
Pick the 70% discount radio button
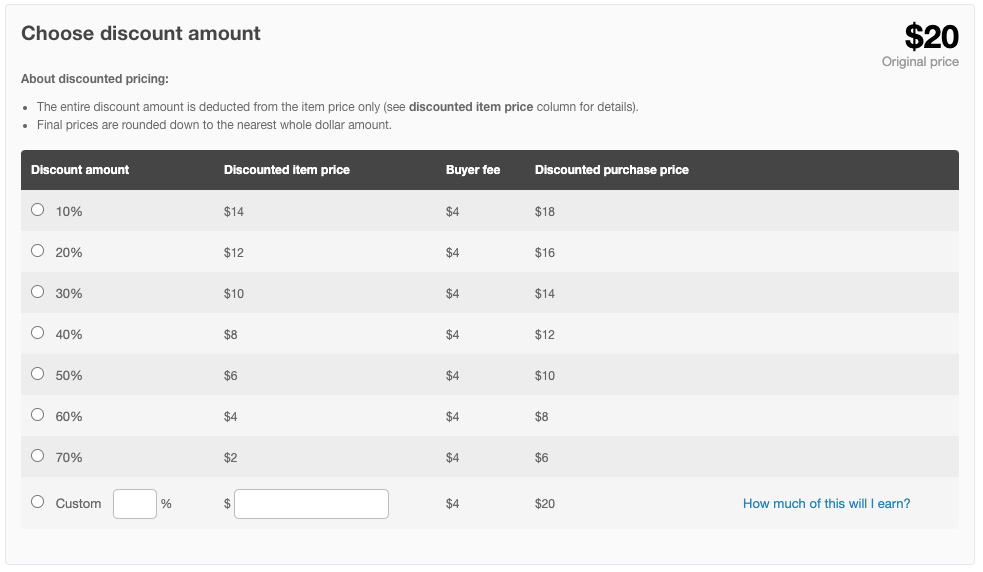pyautogui.click(x=38, y=456)
